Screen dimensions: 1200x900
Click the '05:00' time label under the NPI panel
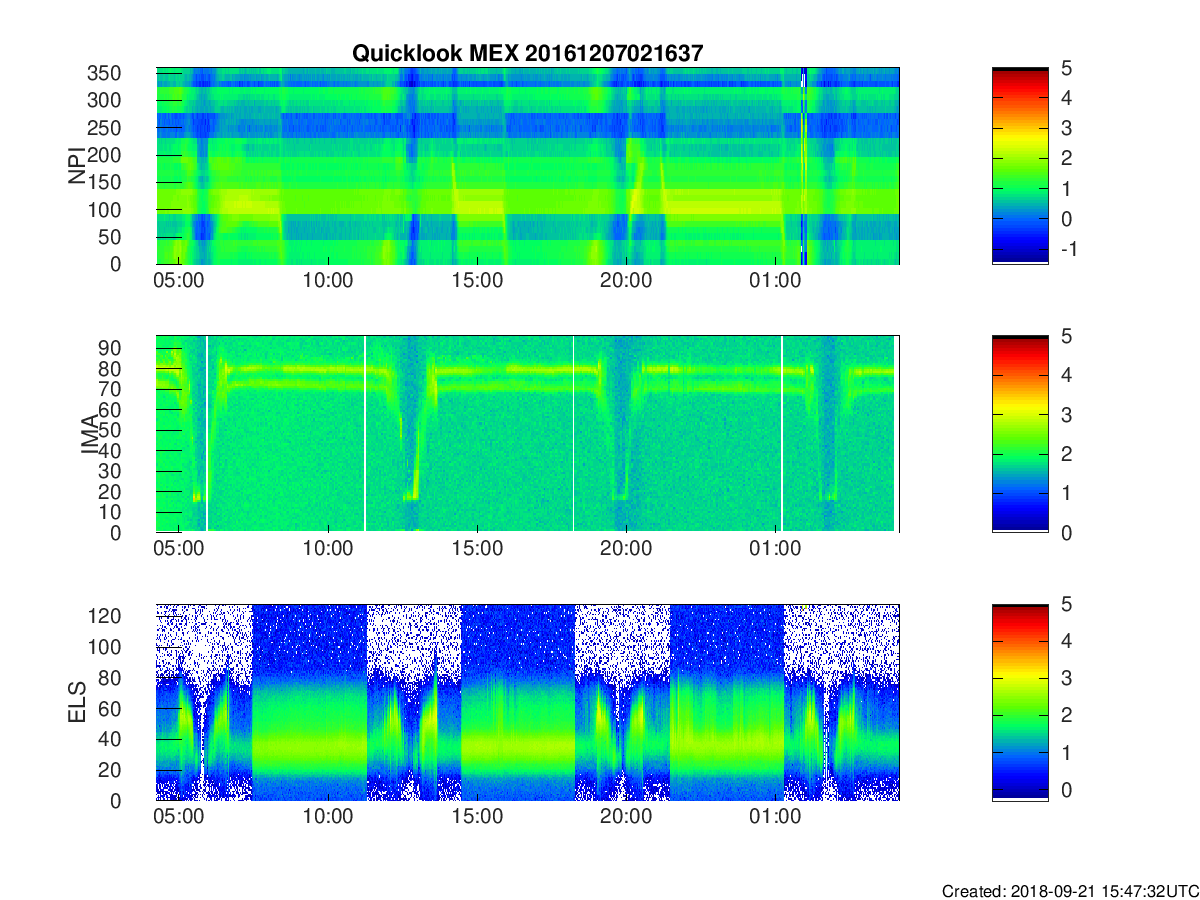click(178, 282)
